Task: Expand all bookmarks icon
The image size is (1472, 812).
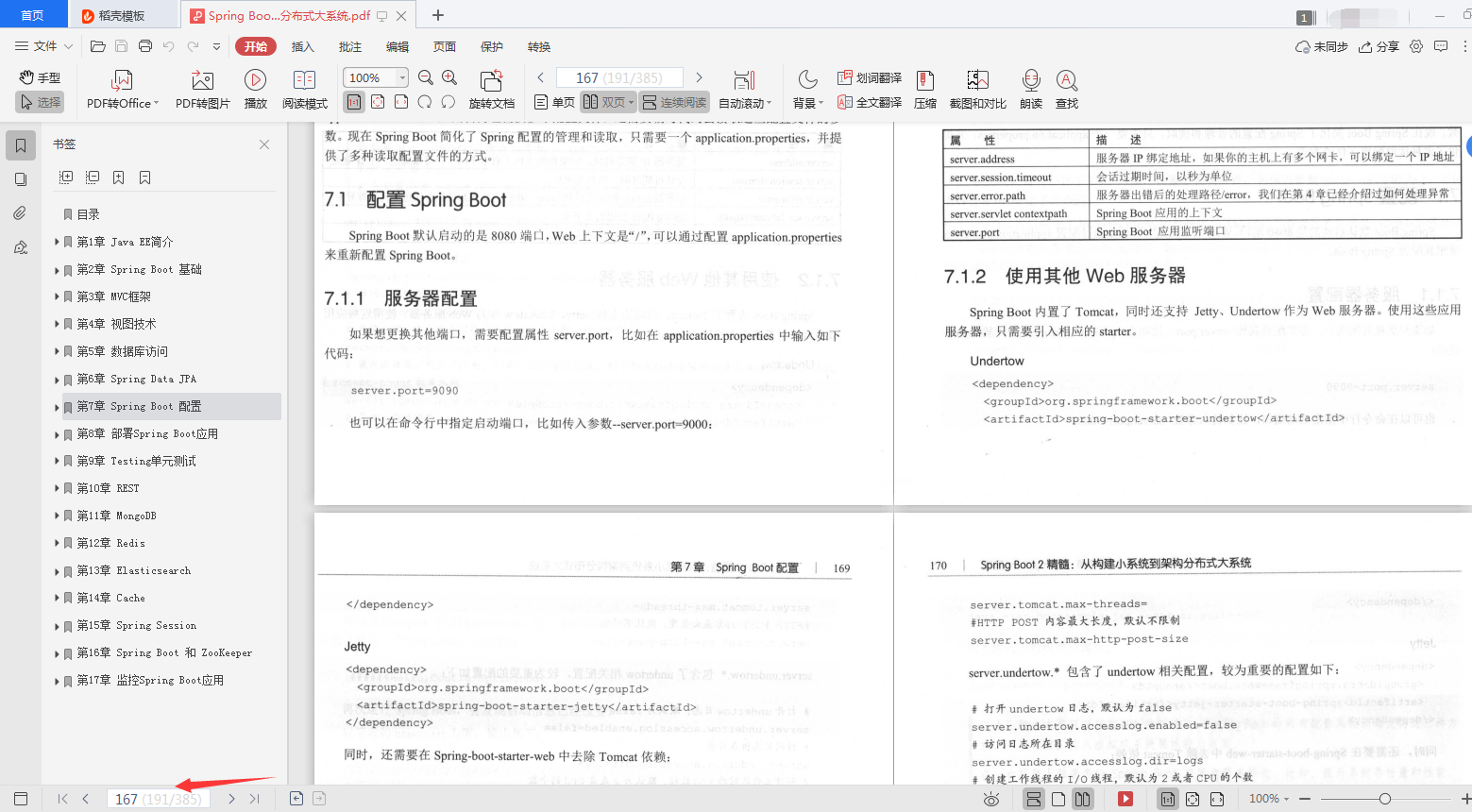Action: [x=66, y=177]
